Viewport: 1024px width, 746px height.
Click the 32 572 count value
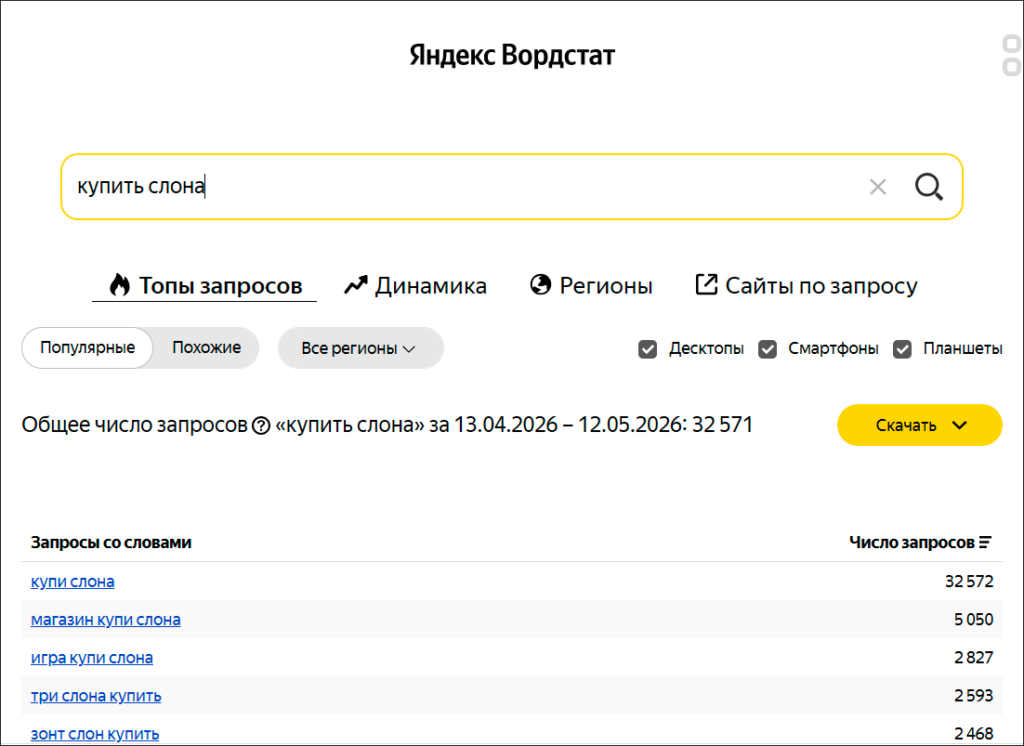[x=969, y=581]
